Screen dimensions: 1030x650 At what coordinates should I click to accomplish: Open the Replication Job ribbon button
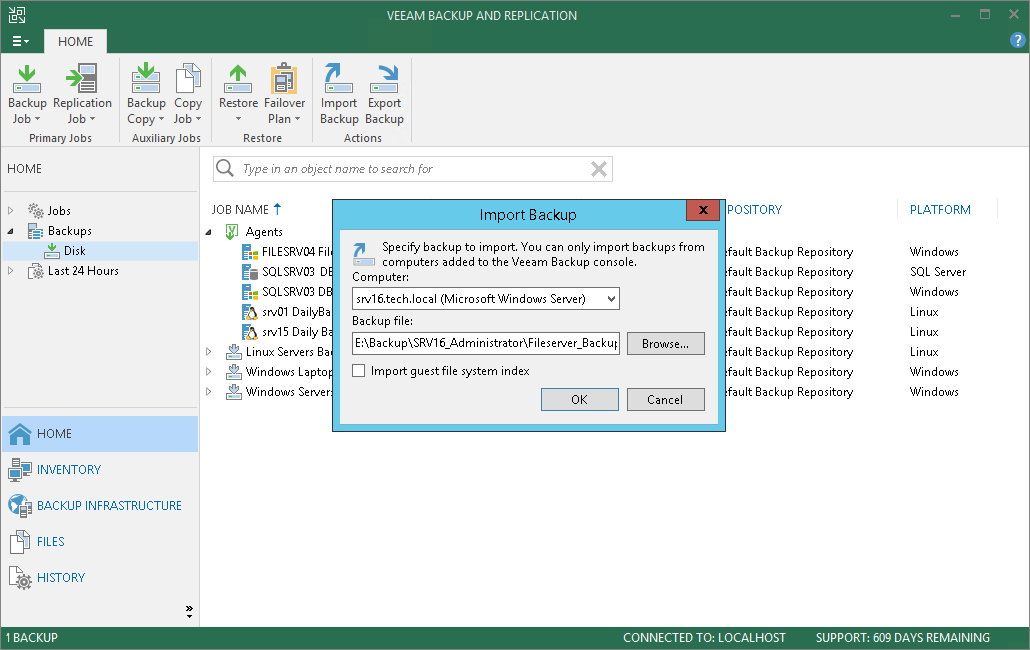pos(82,94)
